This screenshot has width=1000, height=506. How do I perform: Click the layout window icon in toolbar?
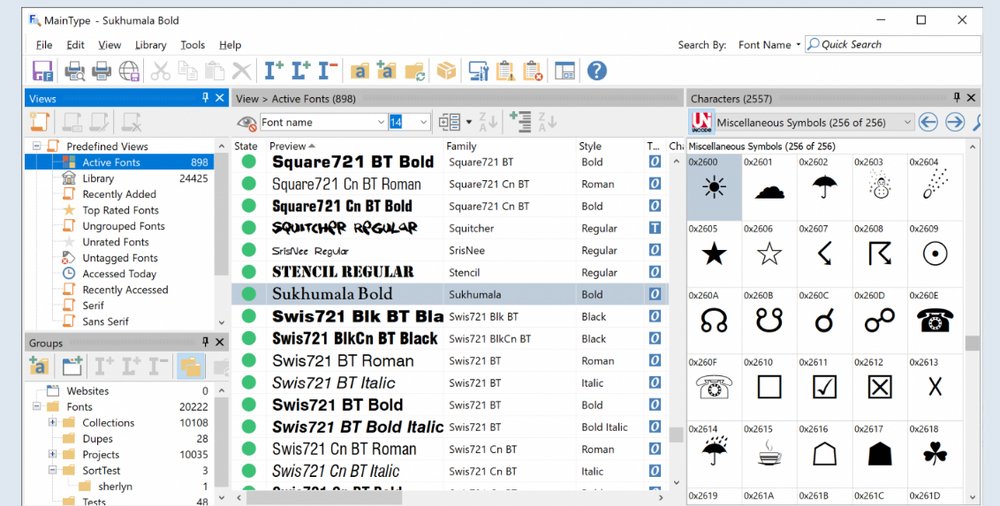click(564, 71)
